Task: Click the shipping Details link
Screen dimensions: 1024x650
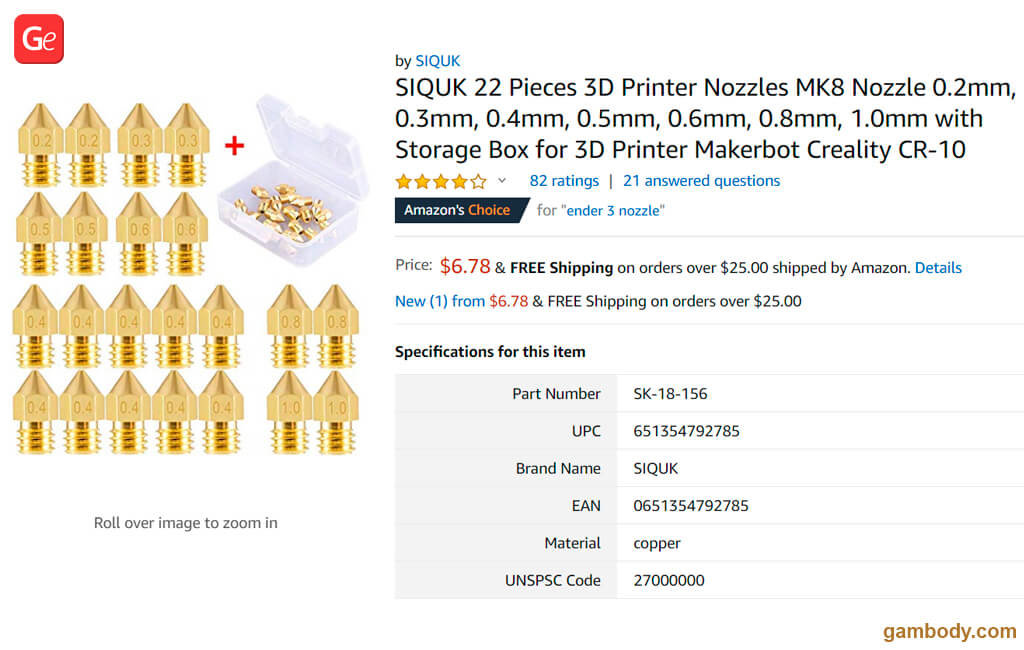Action: [x=938, y=268]
